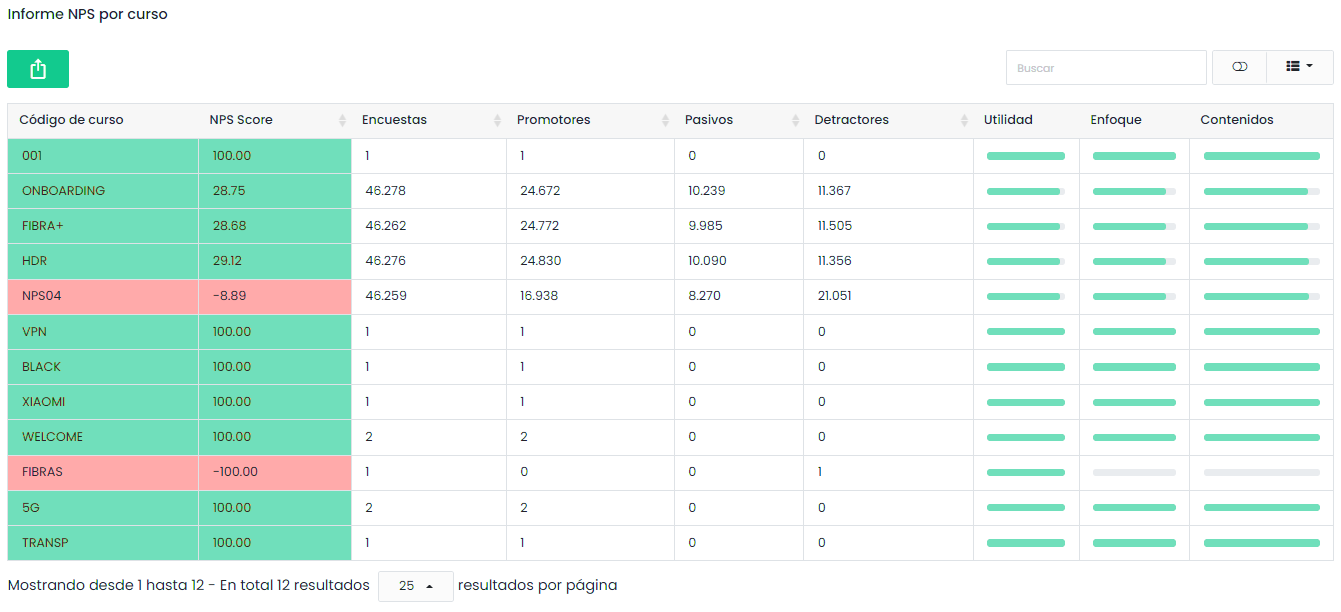Viewport: 1341px width, 612px height.
Task: Sort by Pasivos column arrows
Action: [795, 120]
